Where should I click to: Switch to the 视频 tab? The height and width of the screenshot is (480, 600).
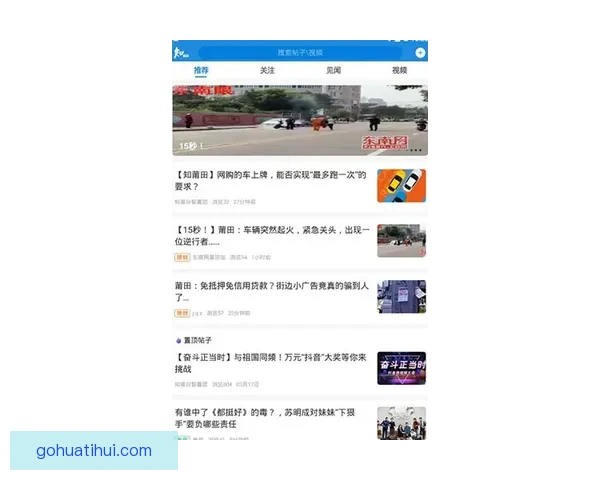399,70
